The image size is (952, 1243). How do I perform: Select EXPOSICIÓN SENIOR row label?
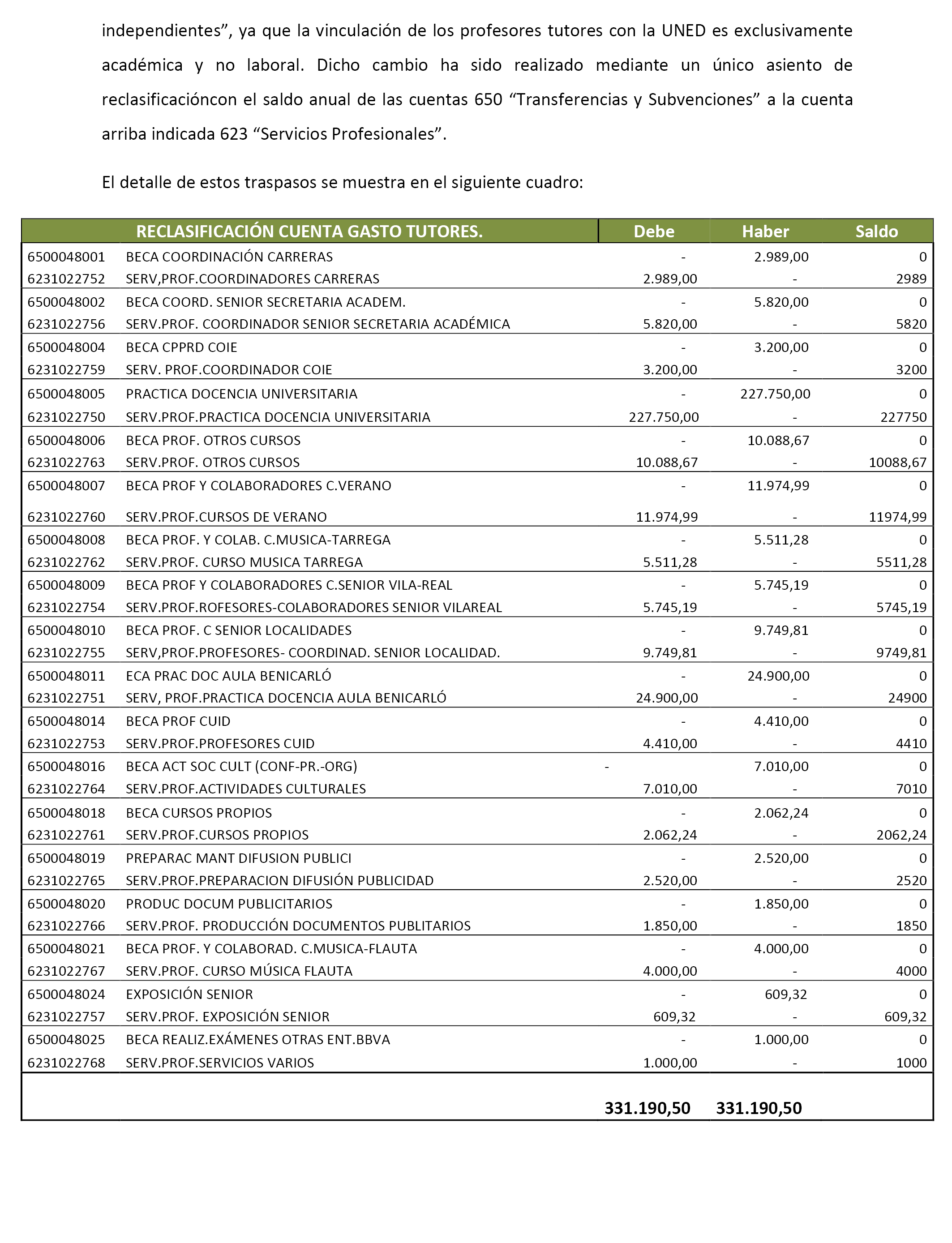point(189,994)
